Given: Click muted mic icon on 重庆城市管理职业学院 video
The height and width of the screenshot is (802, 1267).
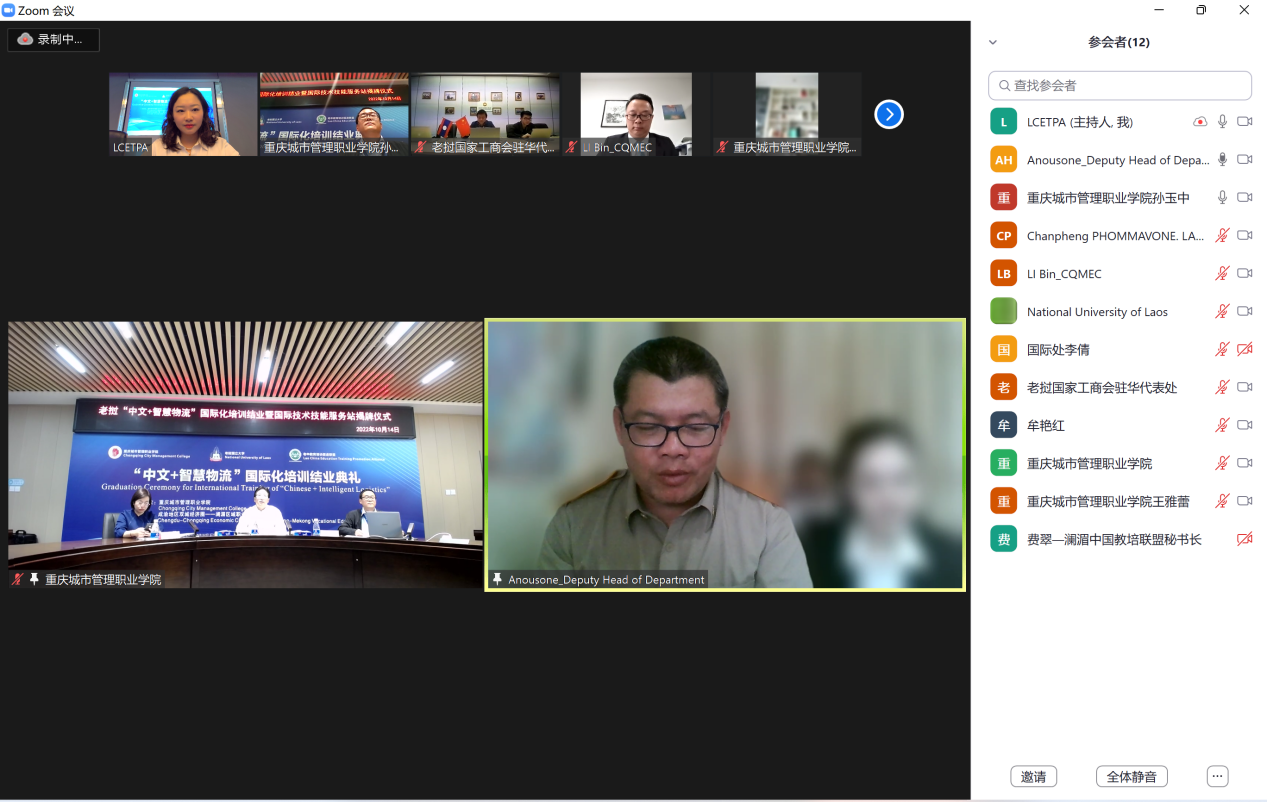Looking at the screenshot, I should (x=18, y=579).
